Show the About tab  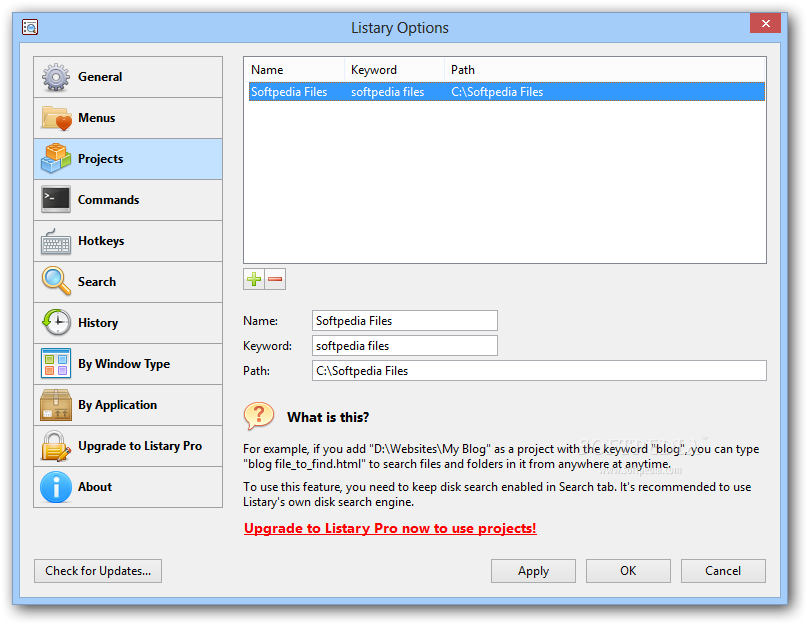tap(128, 487)
